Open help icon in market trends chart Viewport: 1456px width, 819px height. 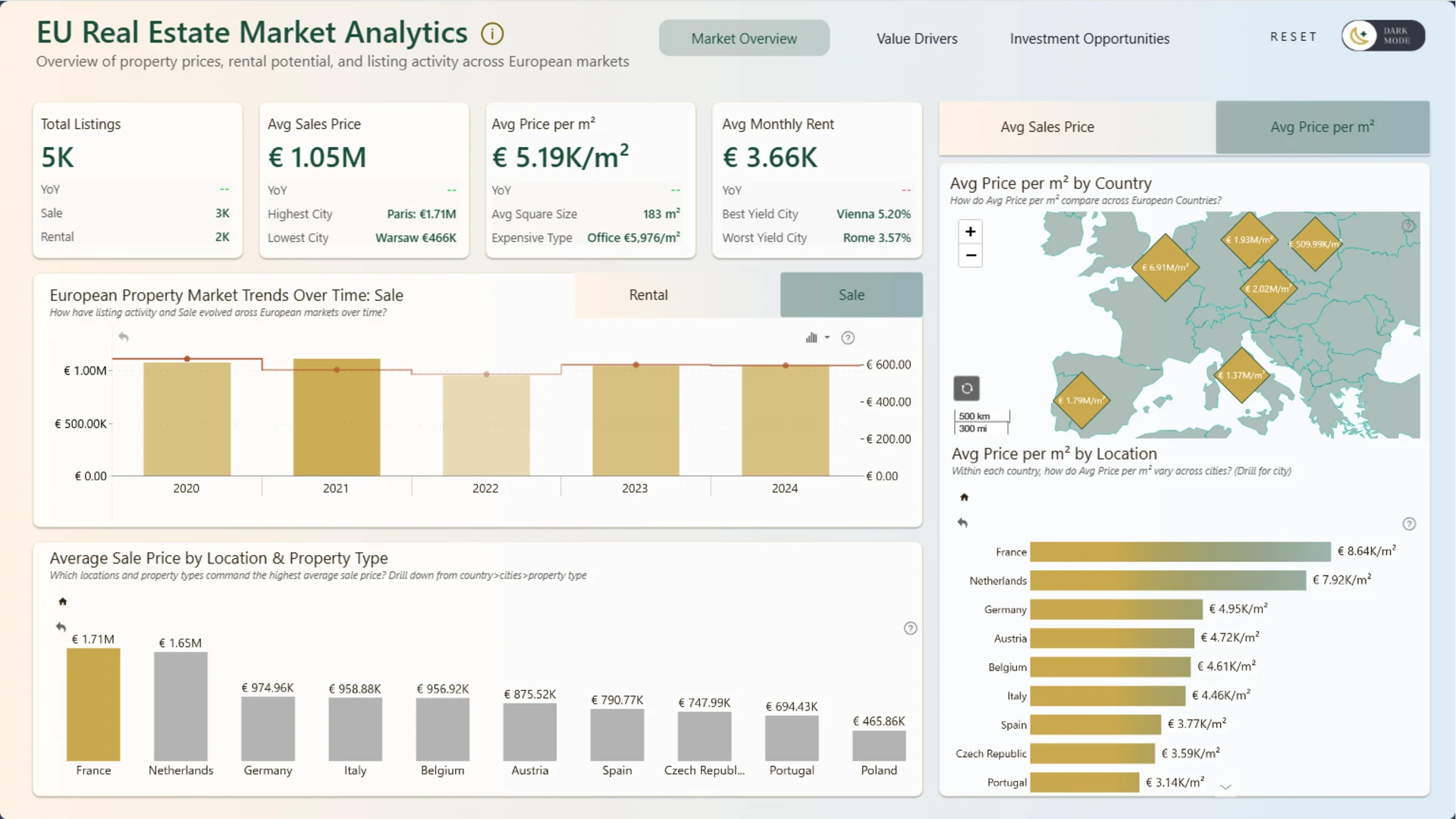(848, 338)
